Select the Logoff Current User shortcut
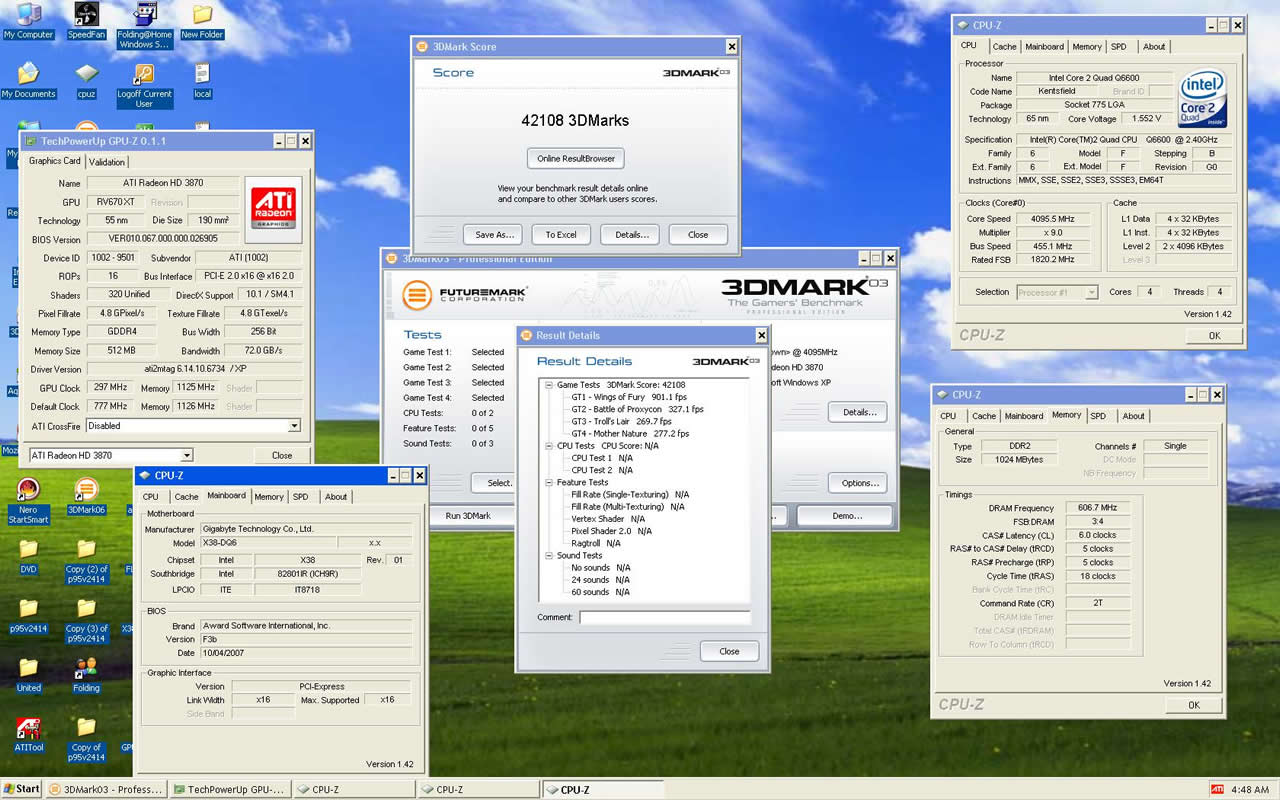Viewport: 1280px width, 800px height. (145, 85)
